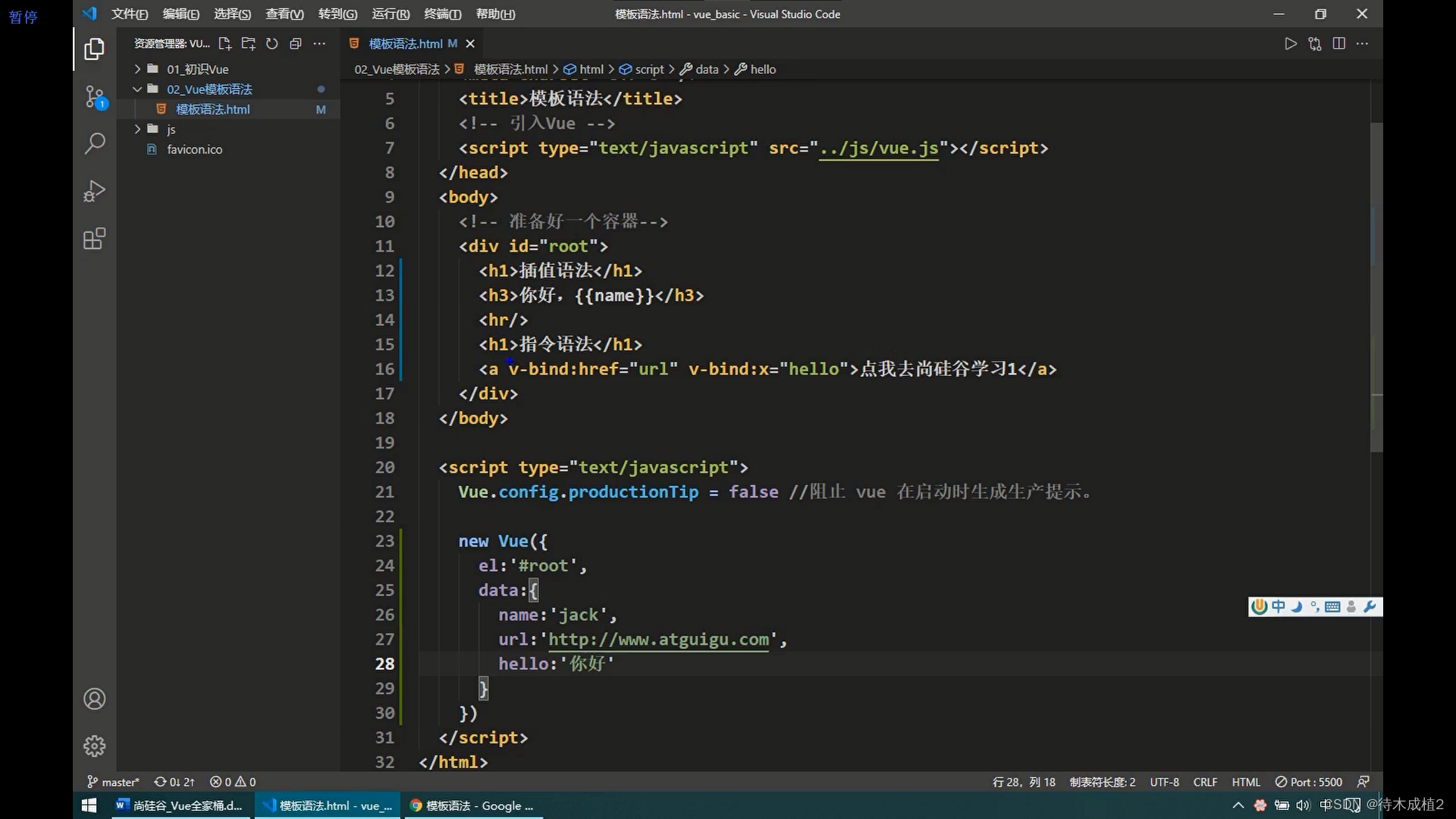Open the 查看(V) menu

click(284, 14)
